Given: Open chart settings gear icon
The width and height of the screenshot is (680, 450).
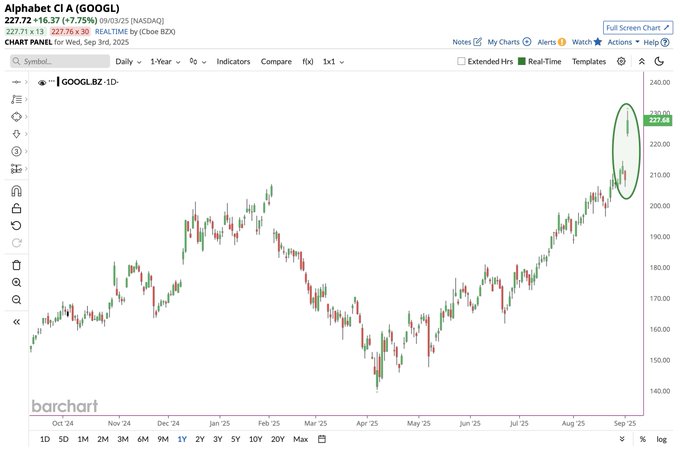Looking at the screenshot, I should tap(621, 61).
